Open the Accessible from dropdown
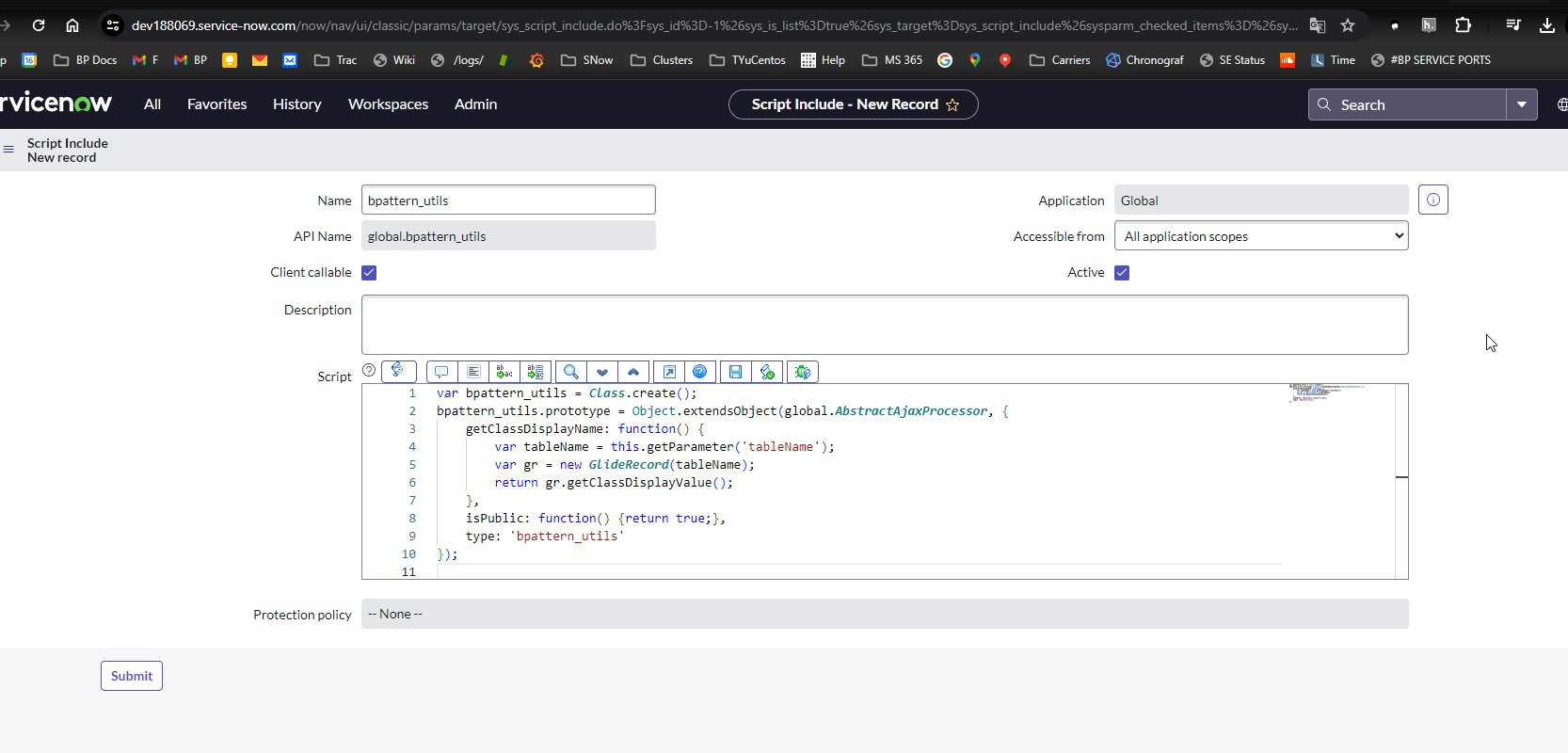The image size is (1568, 753). pyautogui.click(x=1261, y=236)
